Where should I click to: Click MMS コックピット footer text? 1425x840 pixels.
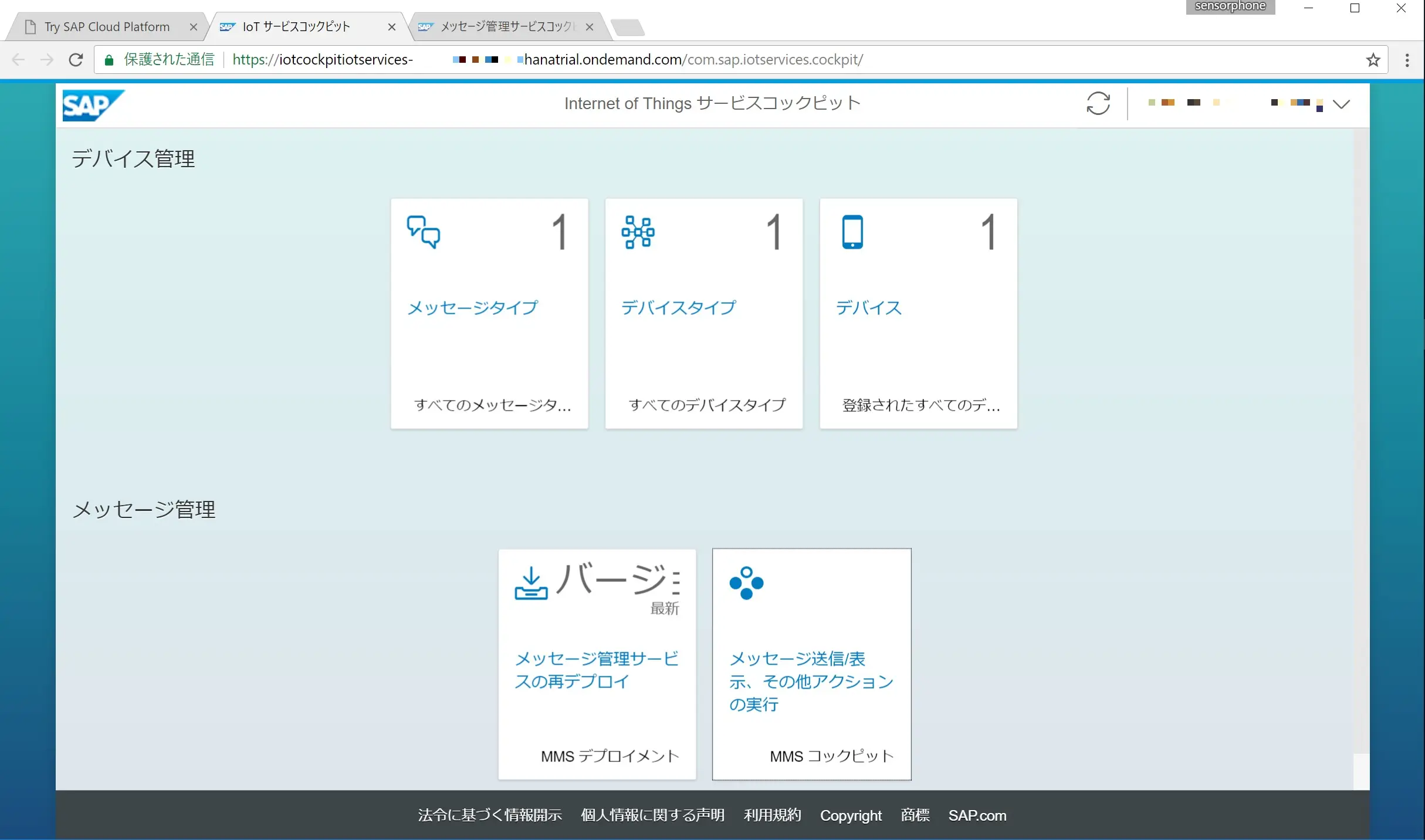point(832,757)
